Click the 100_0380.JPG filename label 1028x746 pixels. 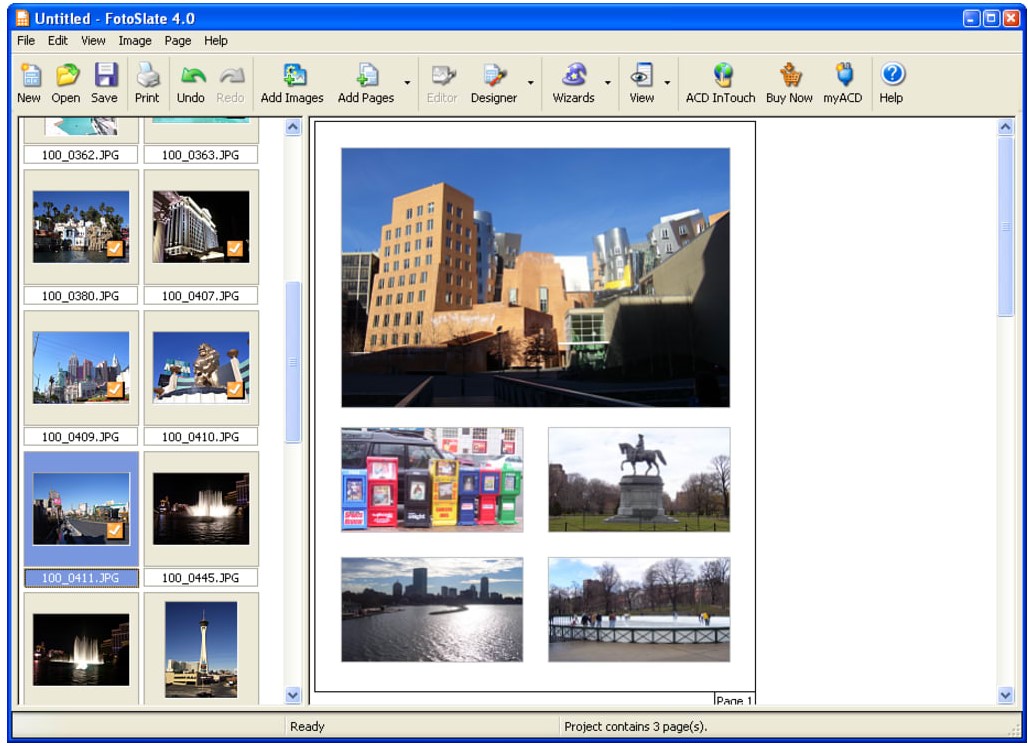click(81, 296)
